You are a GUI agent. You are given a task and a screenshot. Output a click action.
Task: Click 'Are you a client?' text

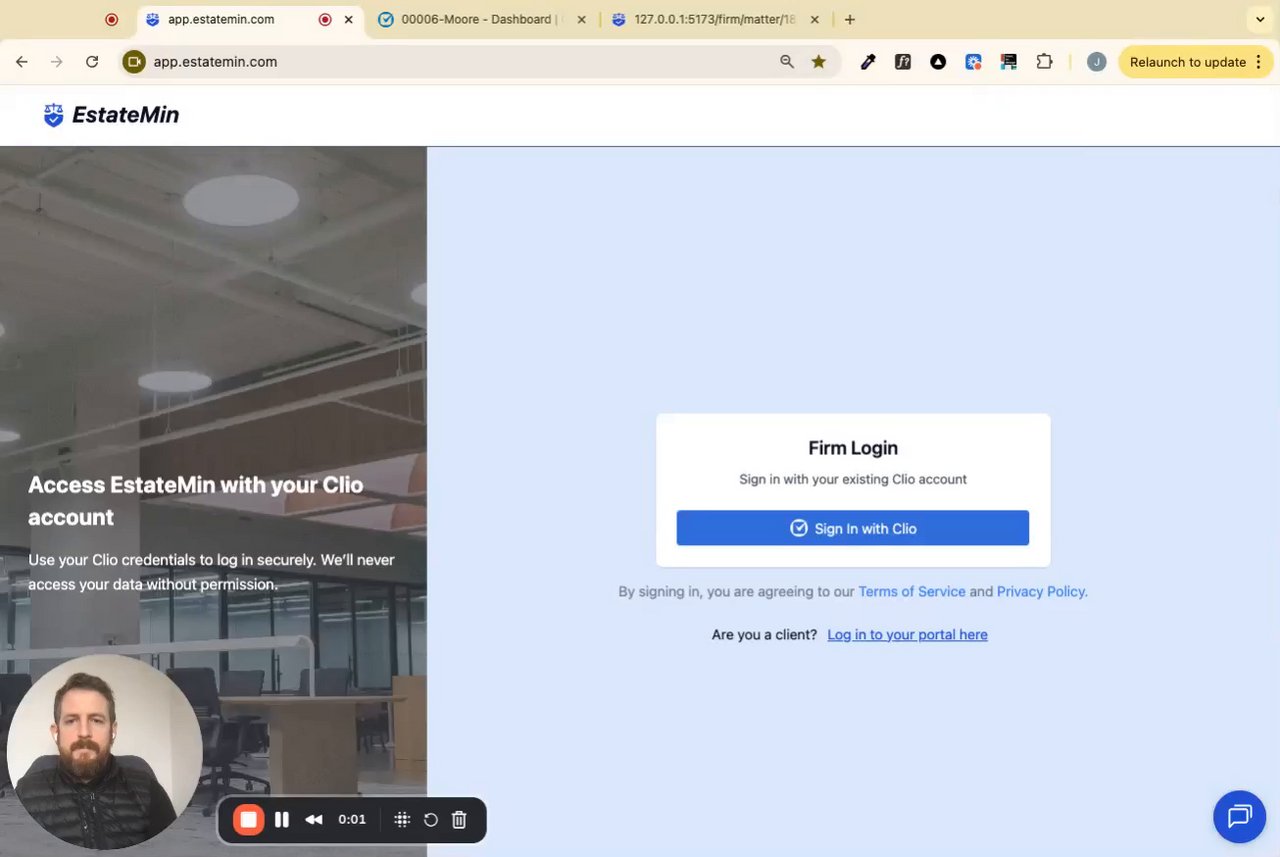(x=764, y=634)
